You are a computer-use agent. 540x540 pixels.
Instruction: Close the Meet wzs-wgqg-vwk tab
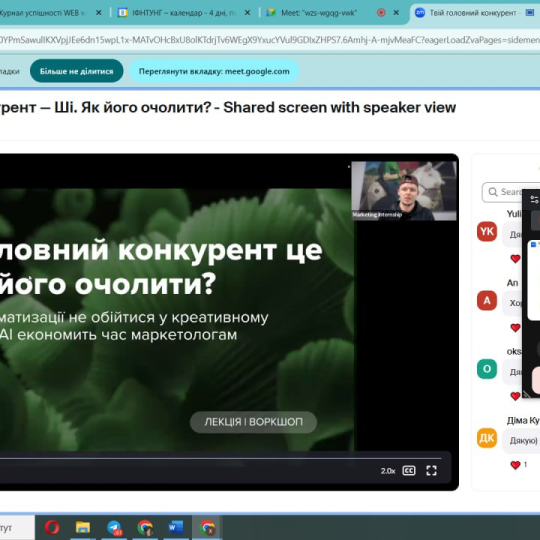coord(396,13)
